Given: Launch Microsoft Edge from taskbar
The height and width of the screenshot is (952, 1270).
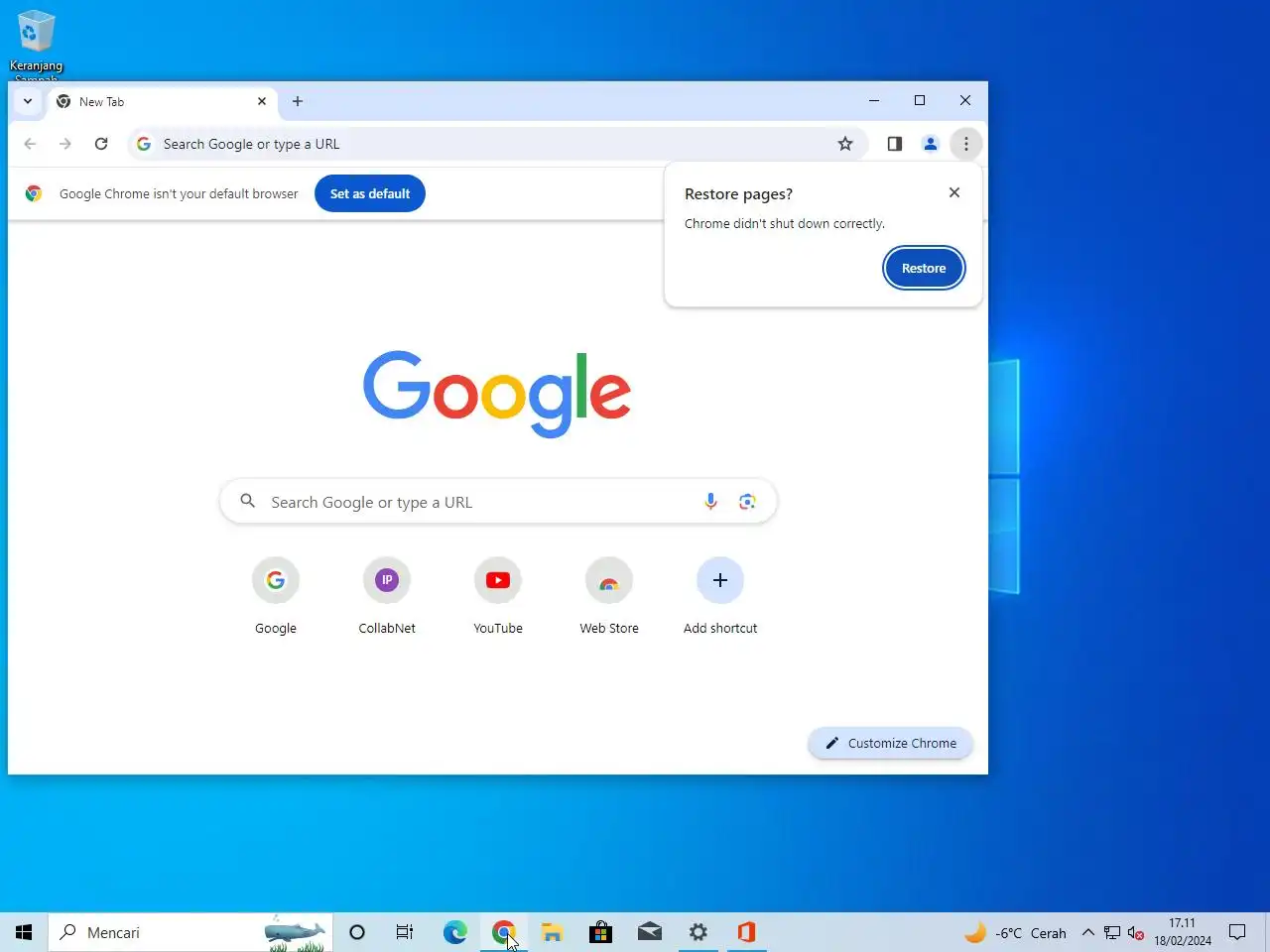Looking at the screenshot, I should point(455,932).
